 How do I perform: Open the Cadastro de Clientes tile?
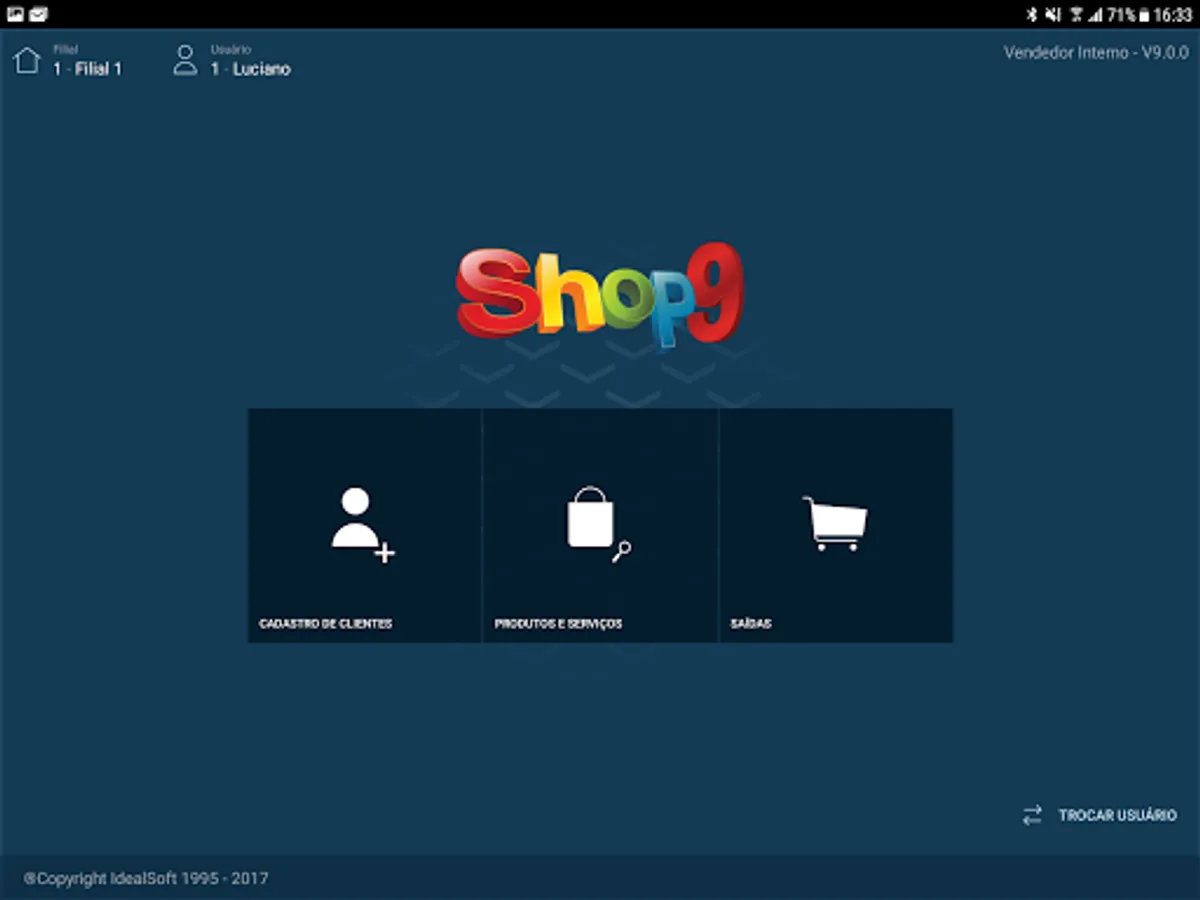pos(365,525)
